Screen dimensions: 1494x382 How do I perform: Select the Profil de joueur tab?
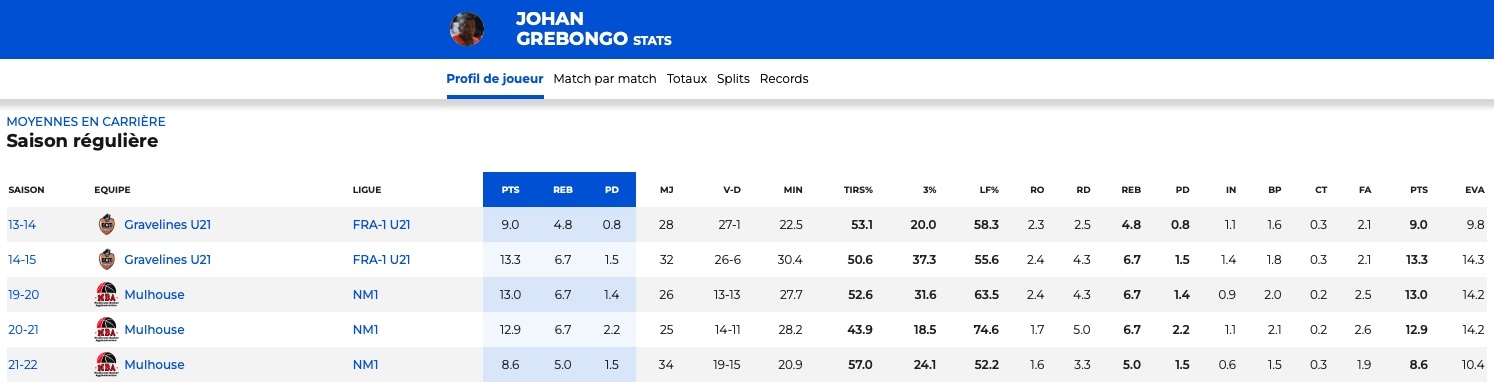tap(495, 79)
